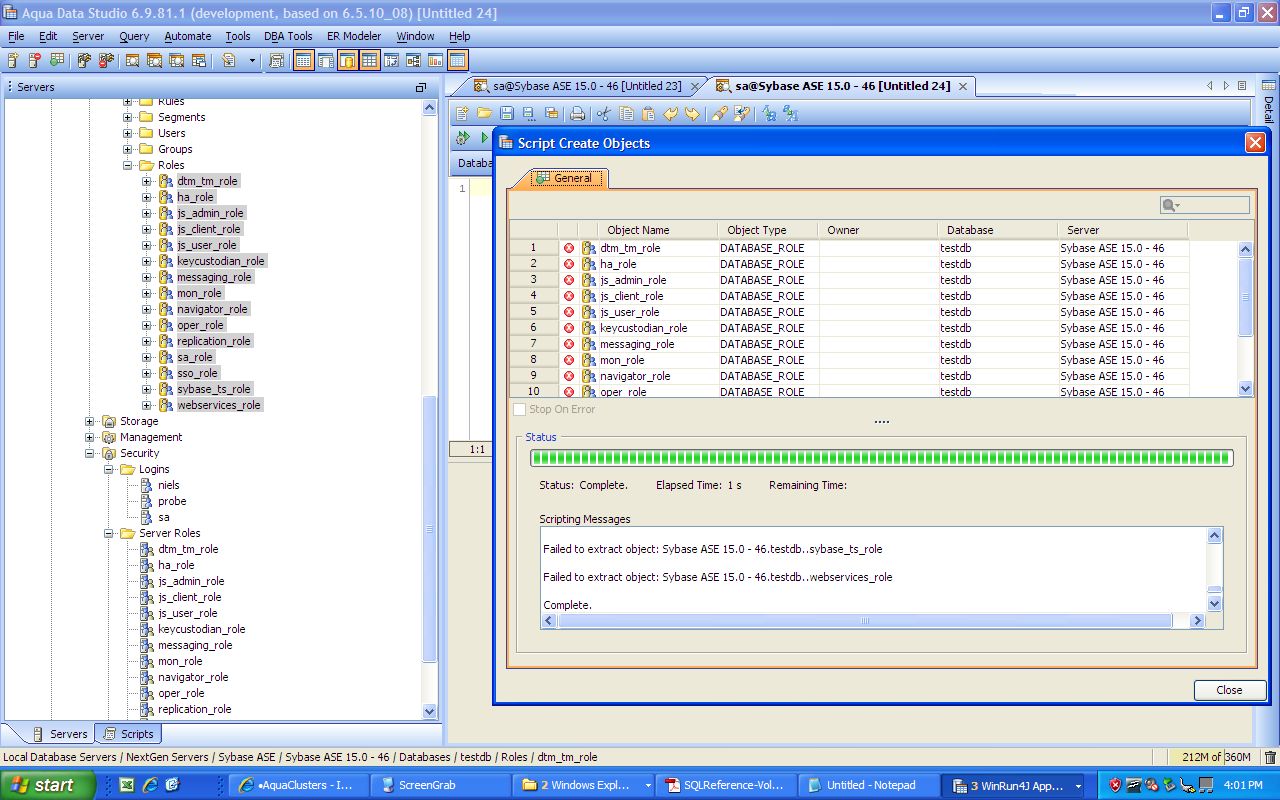Image resolution: width=1280 pixels, height=800 pixels.
Task: Open the Query menu
Action: click(134, 36)
